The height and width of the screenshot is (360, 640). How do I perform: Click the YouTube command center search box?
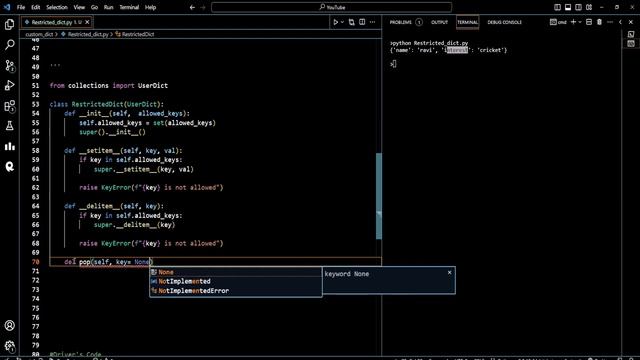pos(331,7)
